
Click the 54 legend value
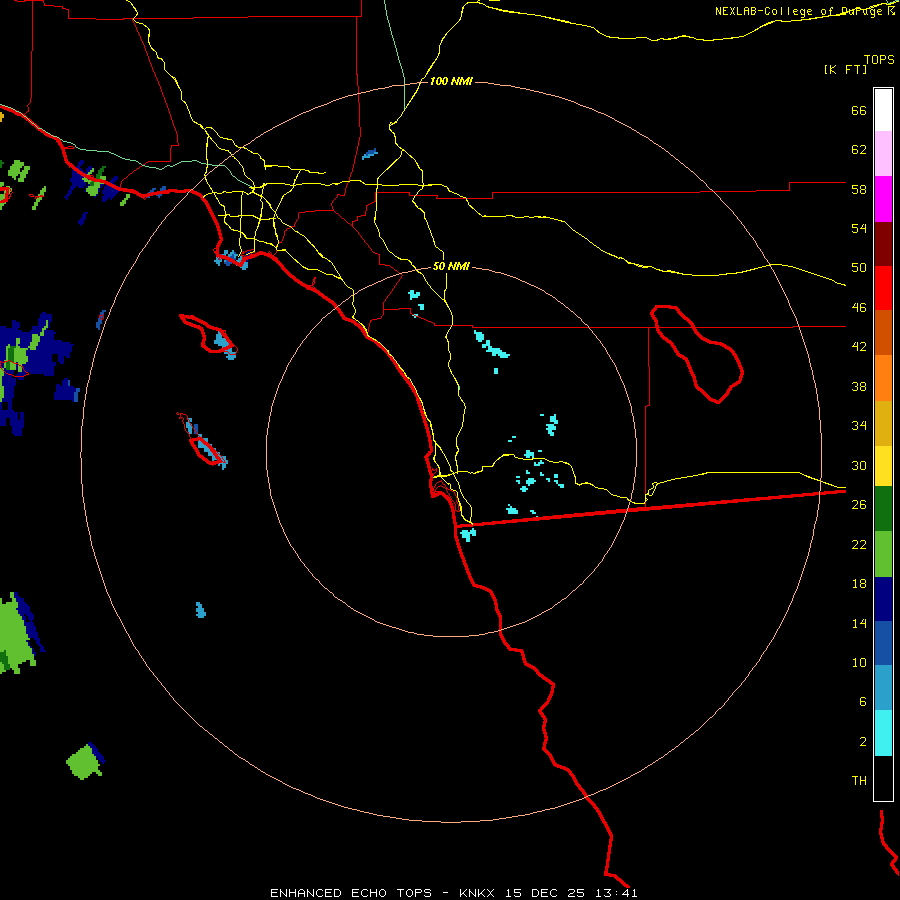click(859, 228)
